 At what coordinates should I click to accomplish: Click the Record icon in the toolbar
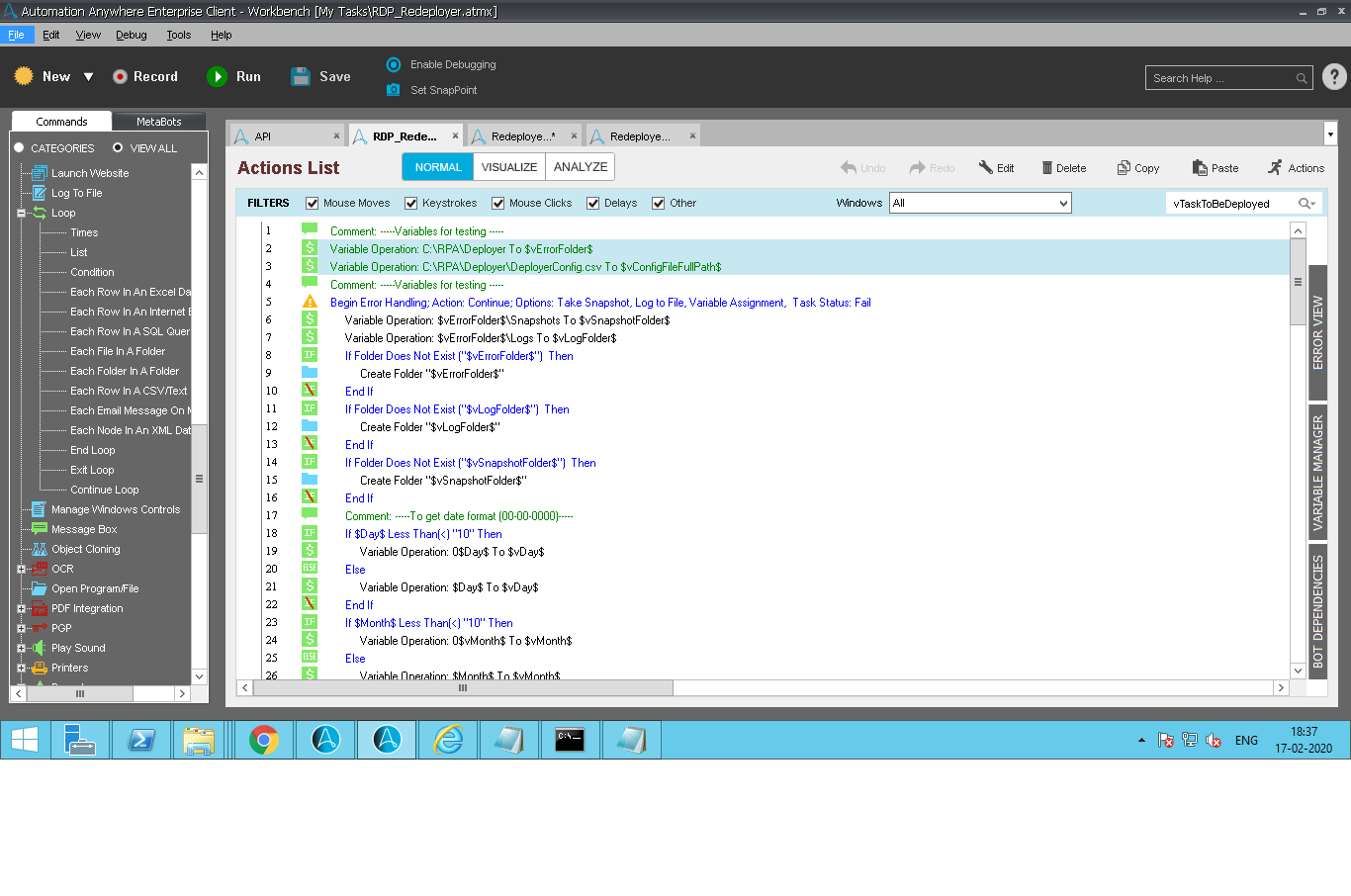tap(120, 77)
